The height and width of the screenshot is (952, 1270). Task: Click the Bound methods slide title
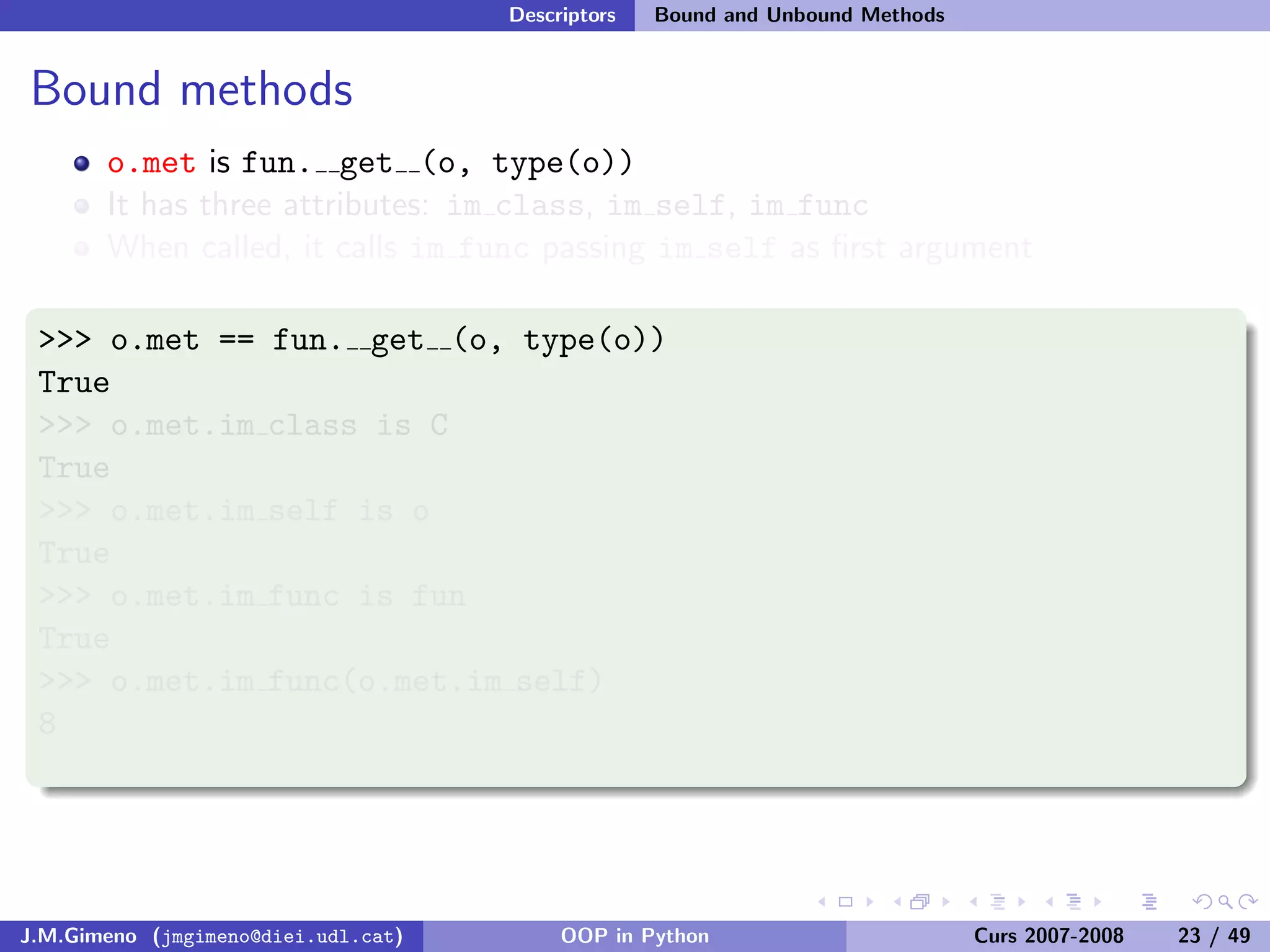tap(192, 89)
